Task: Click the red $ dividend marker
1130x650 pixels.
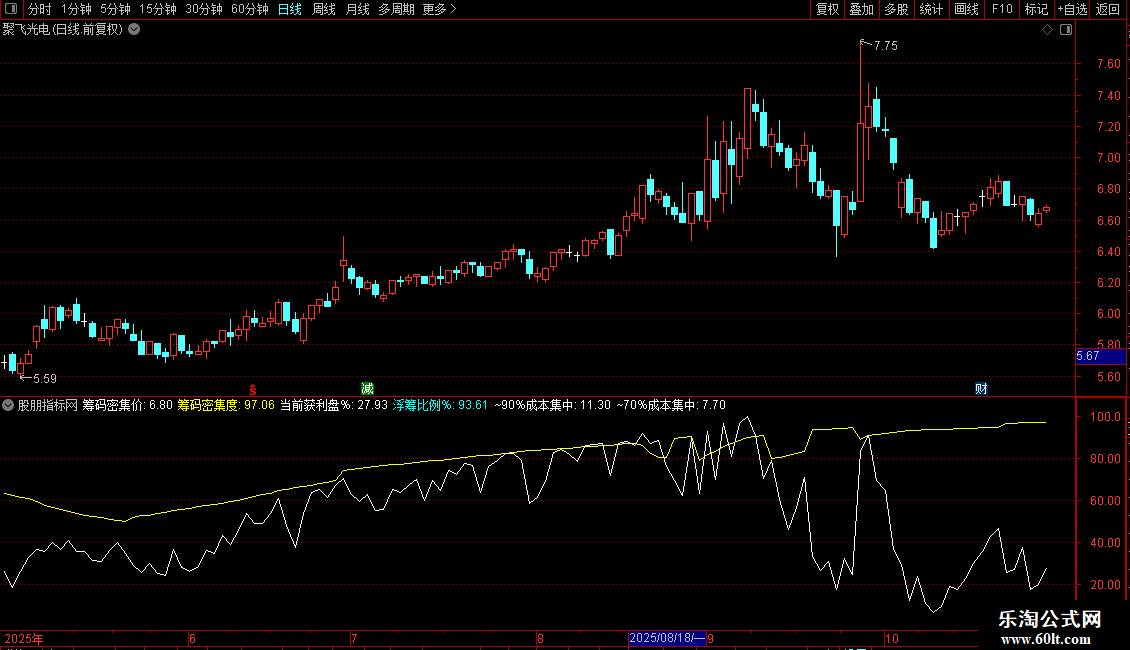Action: coord(253,389)
